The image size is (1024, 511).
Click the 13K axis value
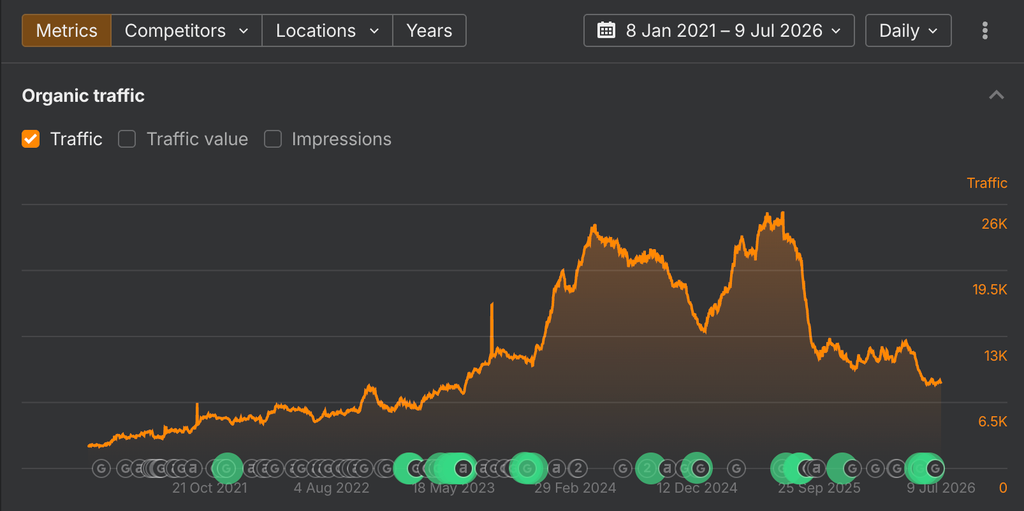pos(995,356)
